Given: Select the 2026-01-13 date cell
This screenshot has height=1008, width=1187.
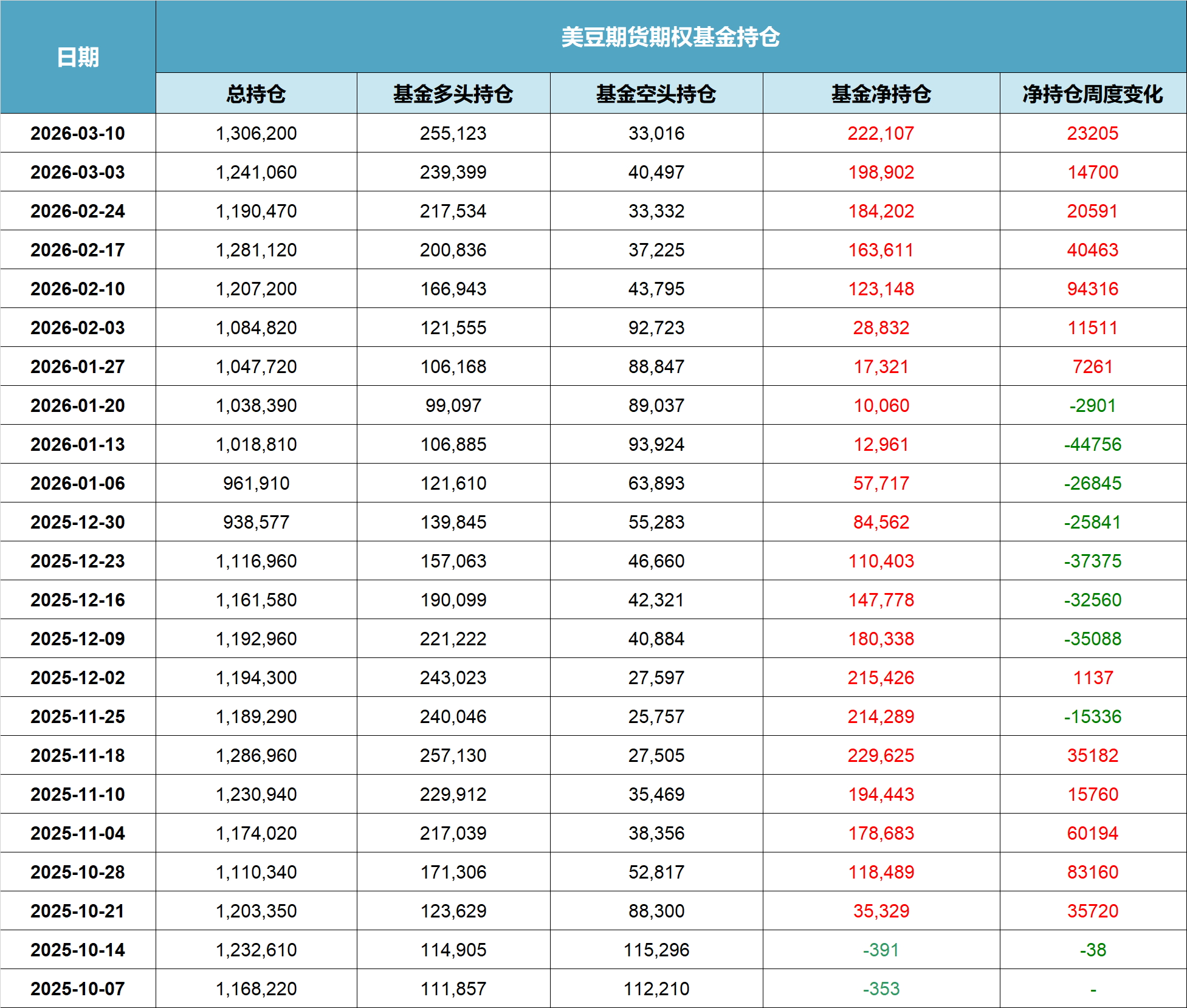Looking at the screenshot, I should (78, 444).
